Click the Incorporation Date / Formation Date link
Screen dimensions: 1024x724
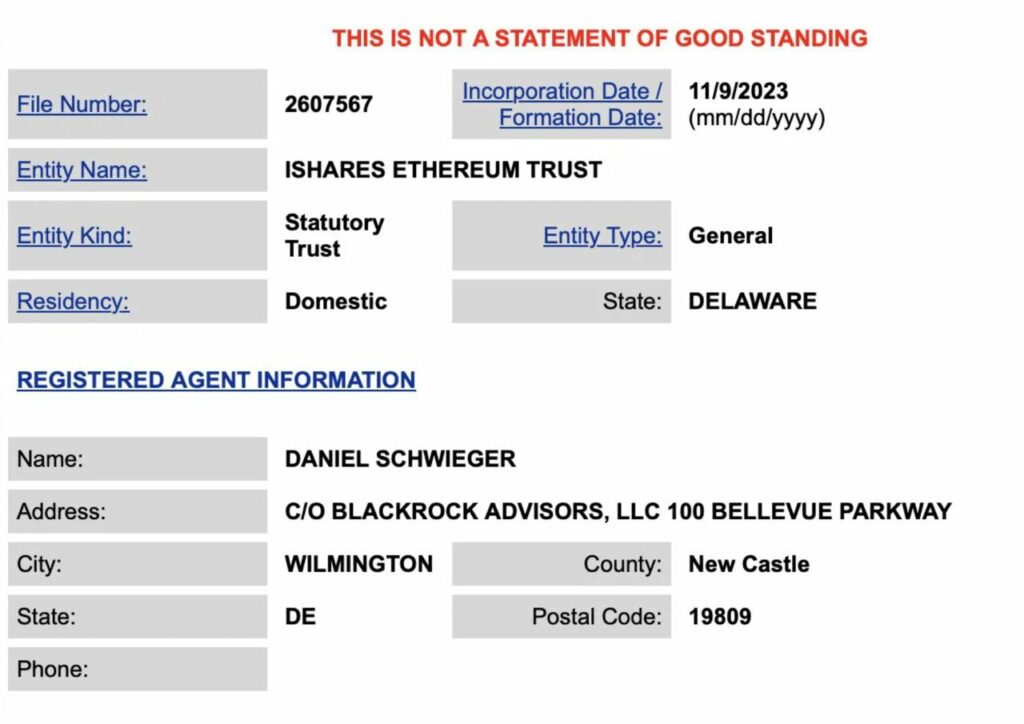coord(561,104)
